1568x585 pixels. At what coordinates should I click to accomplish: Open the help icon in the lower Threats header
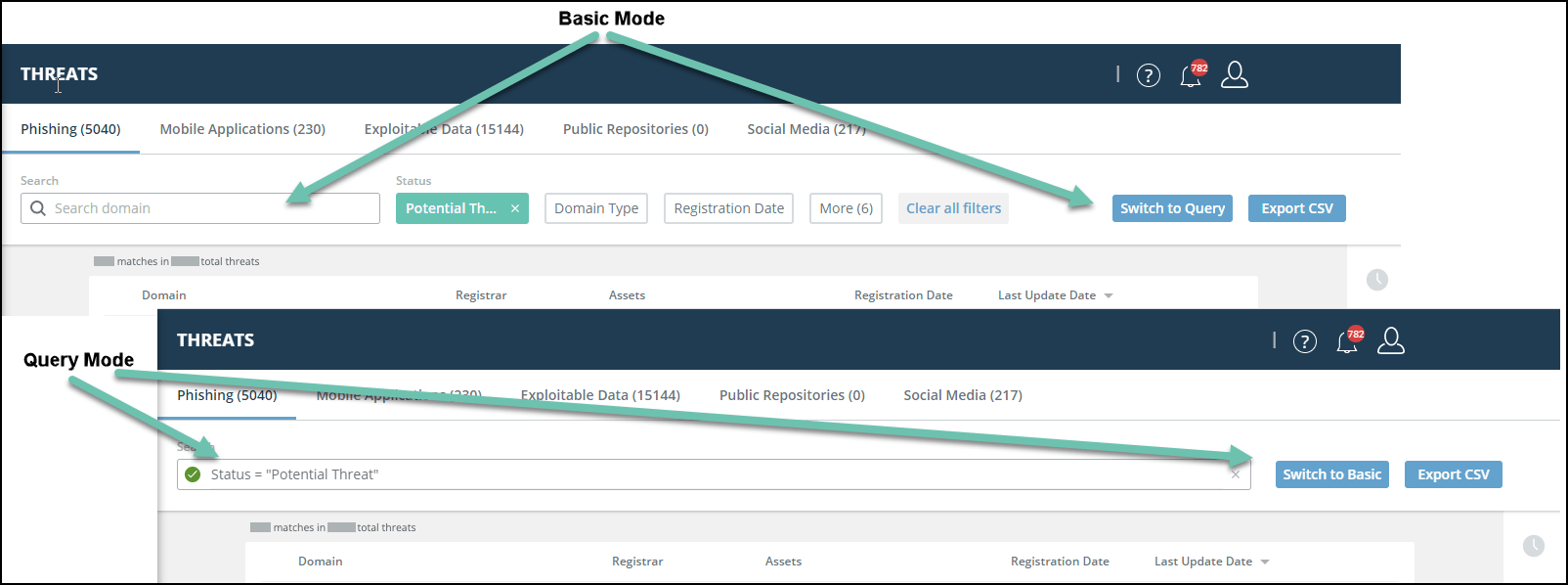click(x=1305, y=341)
